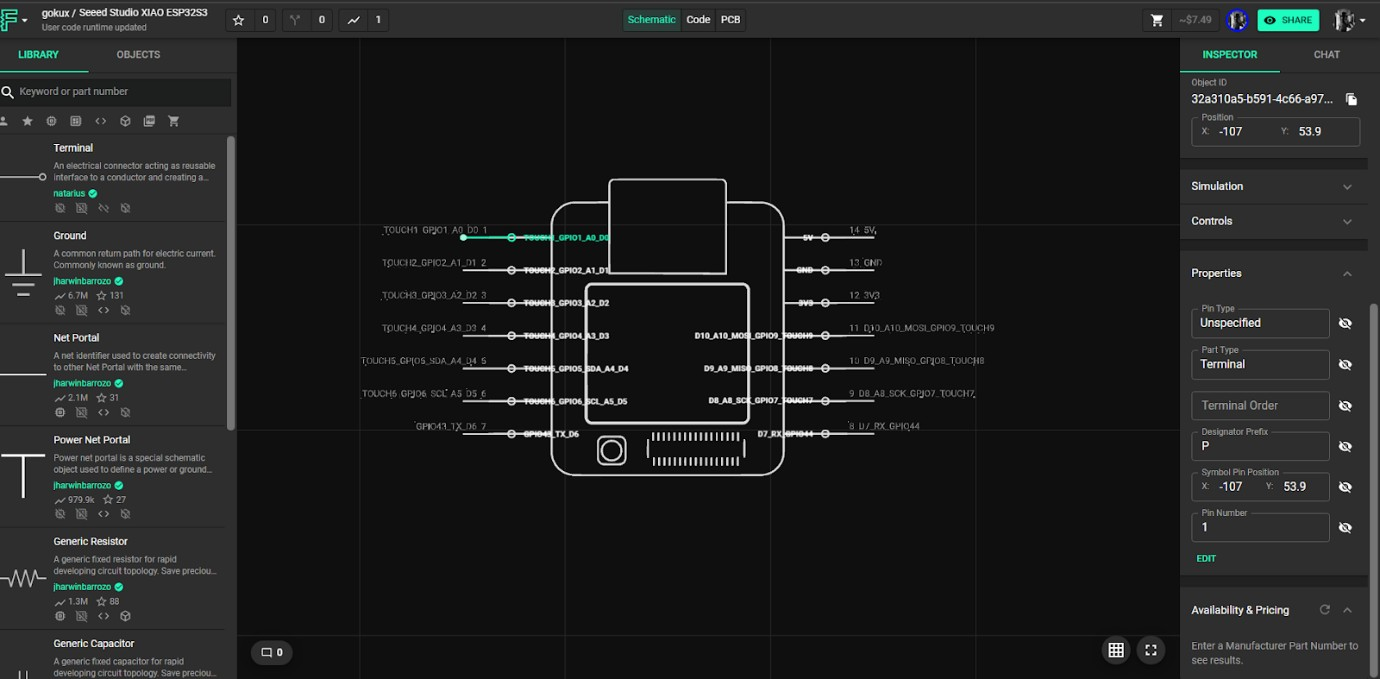Click the library search magnifier icon
The image size is (1380, 679).
point(8,92)
